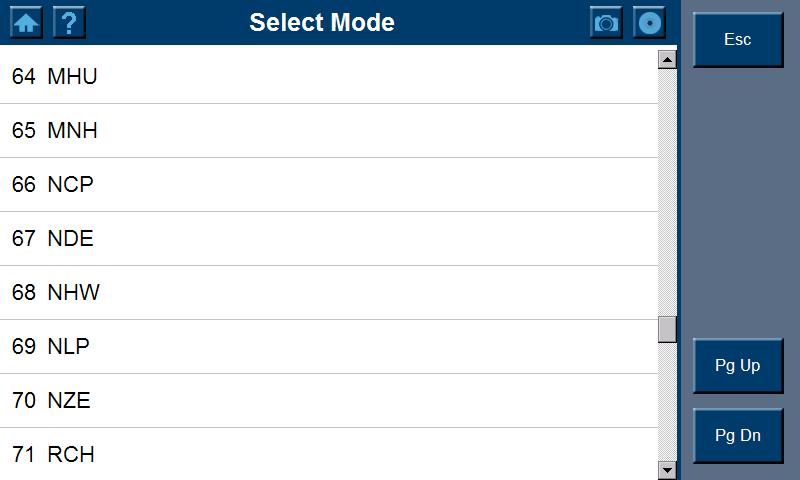Screen dimensions: 800x480
Task: Click the disc record icon
Action: coord(649,23)
